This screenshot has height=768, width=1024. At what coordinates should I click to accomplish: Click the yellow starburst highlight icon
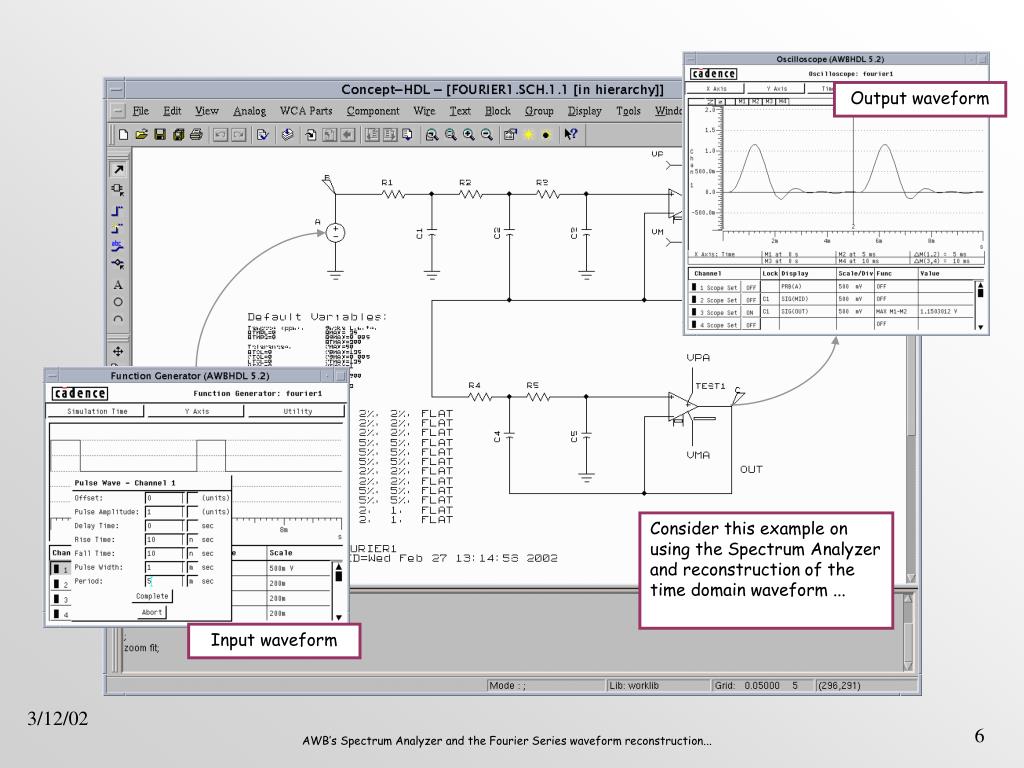[x=528, y=135]
